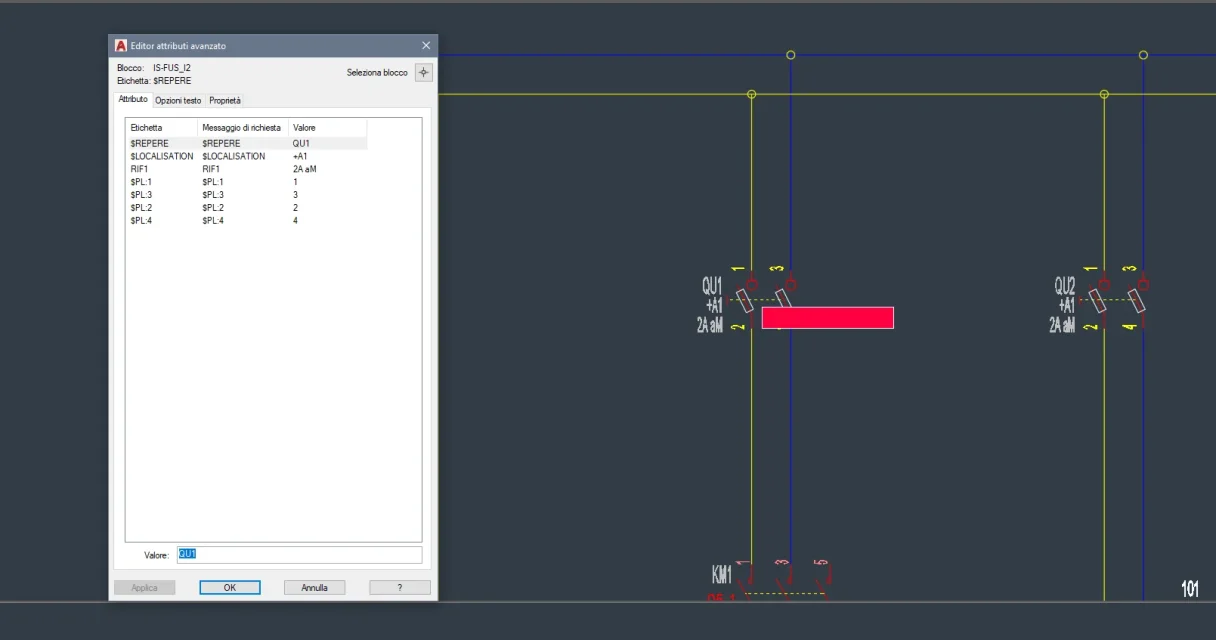Sort by the Etichetta column header
This screenshot has height=640, width=1216.
[x=162, y=128]
